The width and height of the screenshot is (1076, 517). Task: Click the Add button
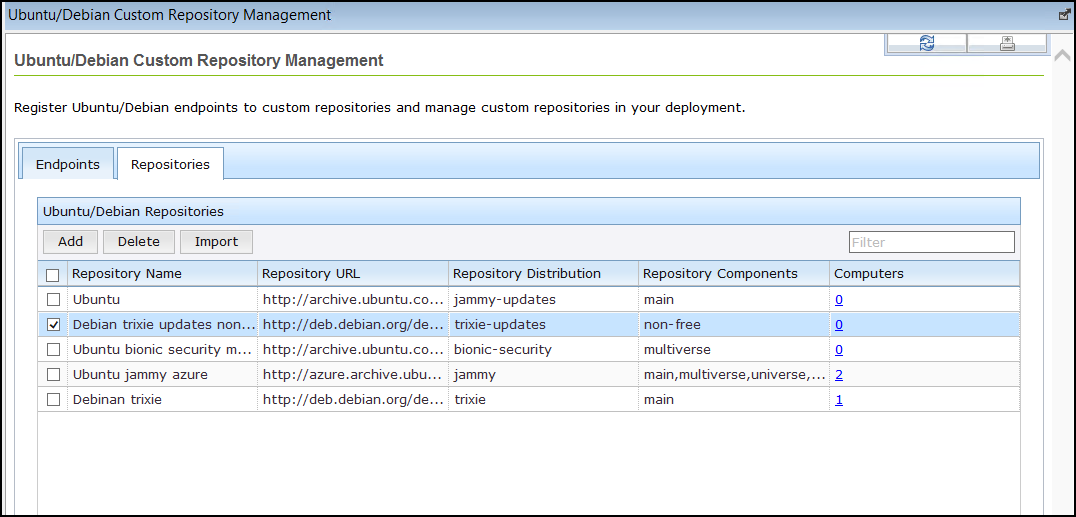(70, 242)
